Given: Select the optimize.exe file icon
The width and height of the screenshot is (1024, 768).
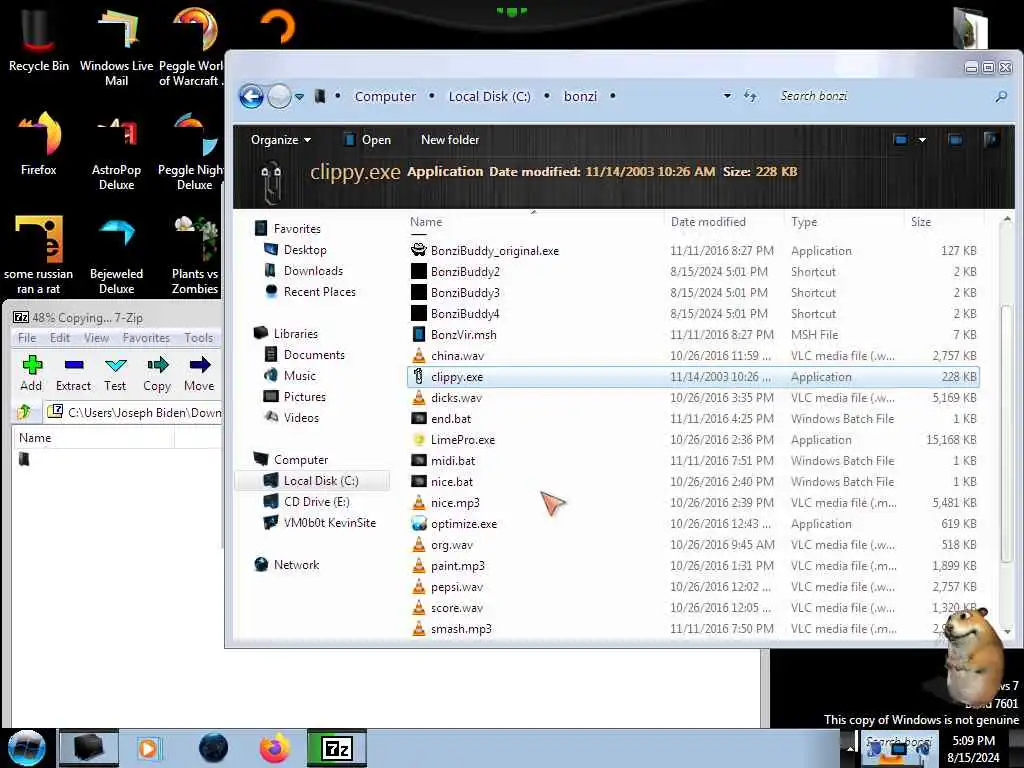Looking at the screenshot, I should point(419,524).
